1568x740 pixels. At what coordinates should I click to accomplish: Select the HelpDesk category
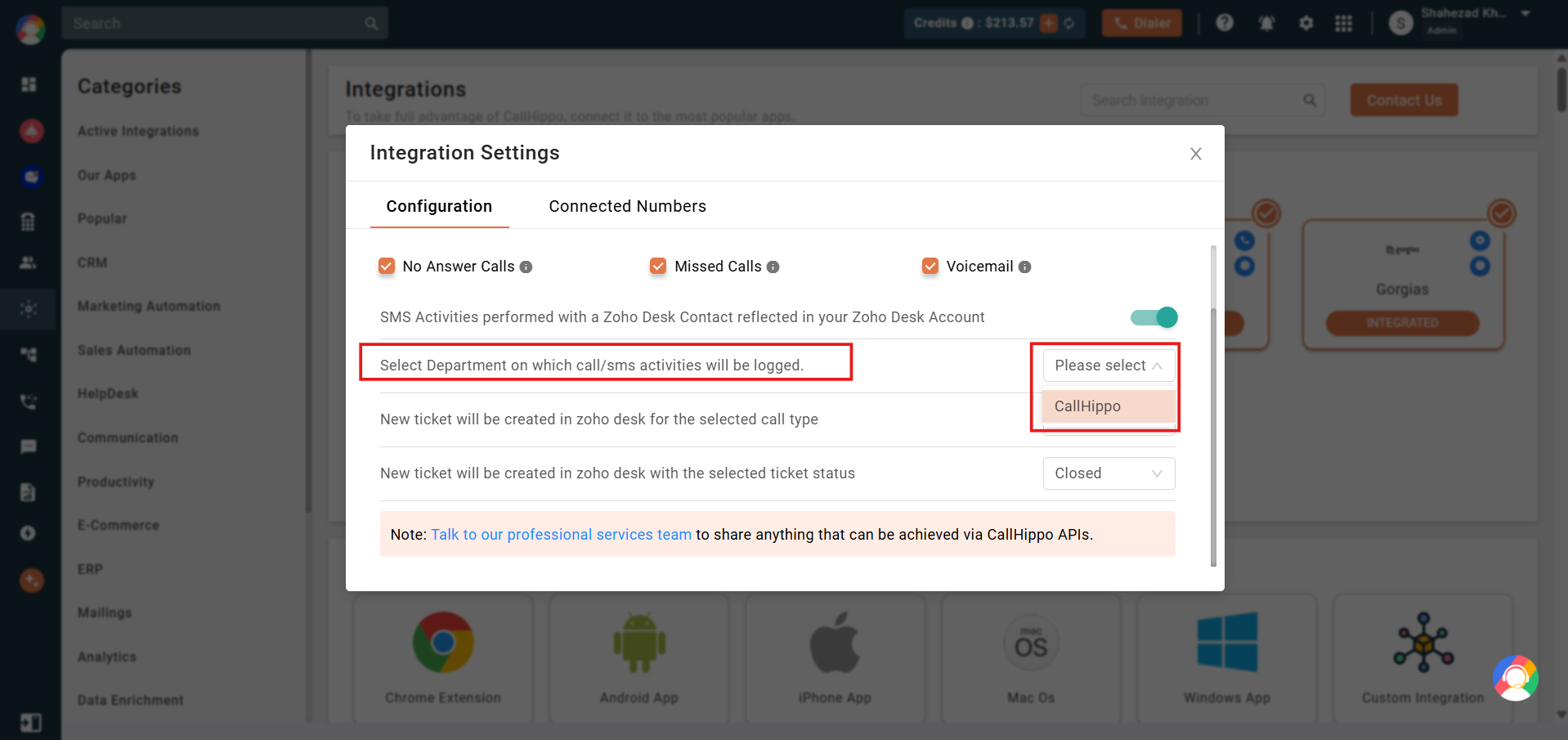108,393
